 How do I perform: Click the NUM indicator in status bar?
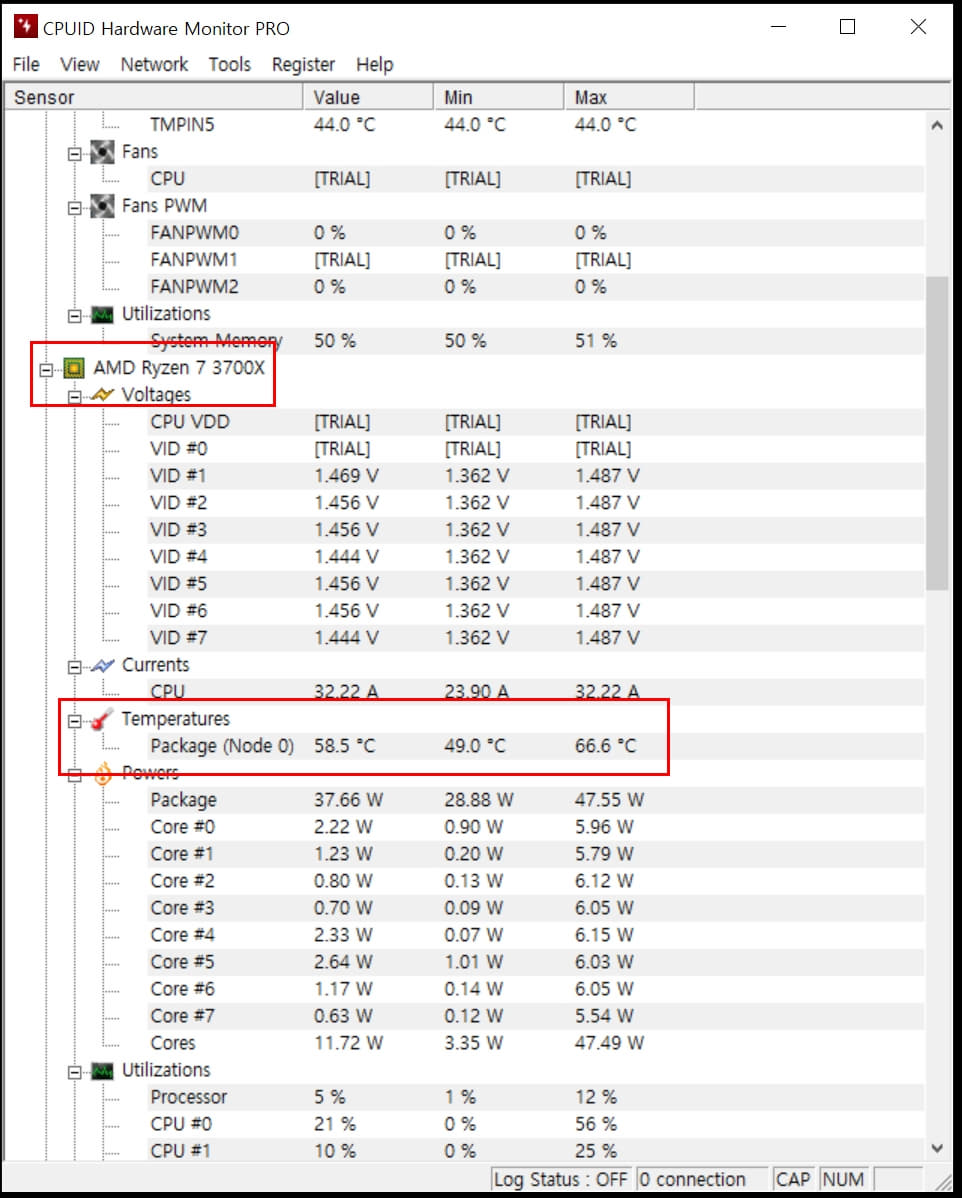point(844,1180)
